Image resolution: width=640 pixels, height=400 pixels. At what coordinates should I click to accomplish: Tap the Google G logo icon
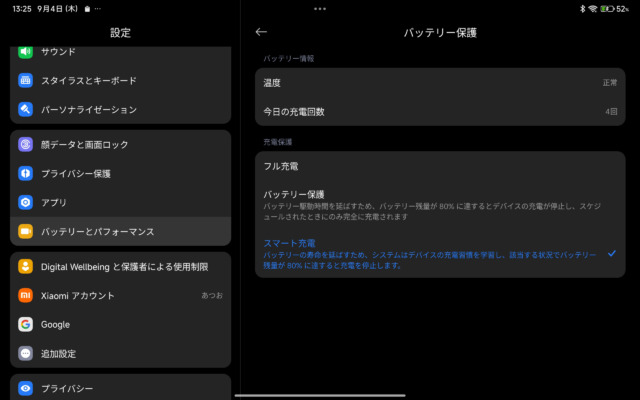pos(25,324)
